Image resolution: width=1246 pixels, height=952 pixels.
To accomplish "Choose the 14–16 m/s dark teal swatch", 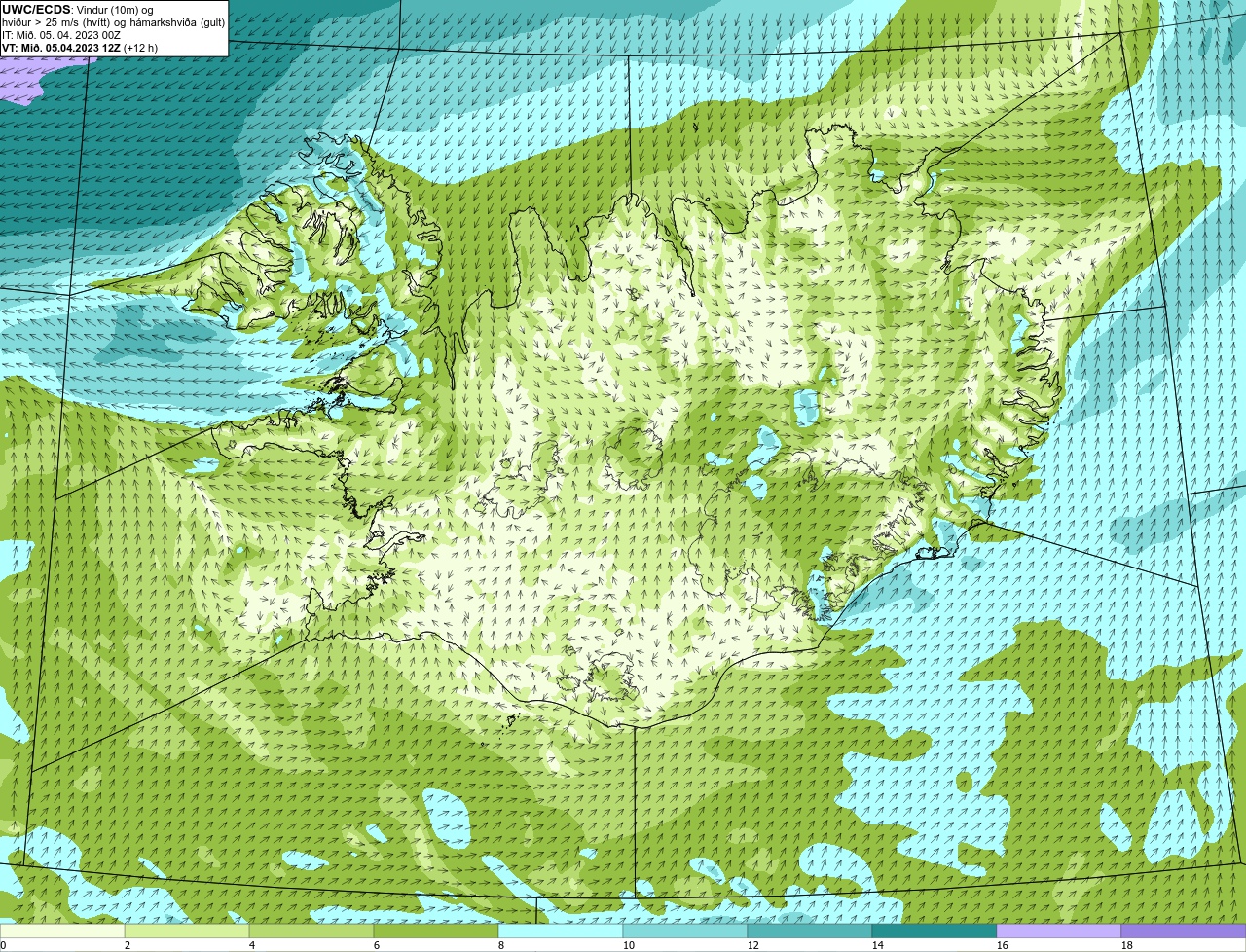I will coord(934,932).
